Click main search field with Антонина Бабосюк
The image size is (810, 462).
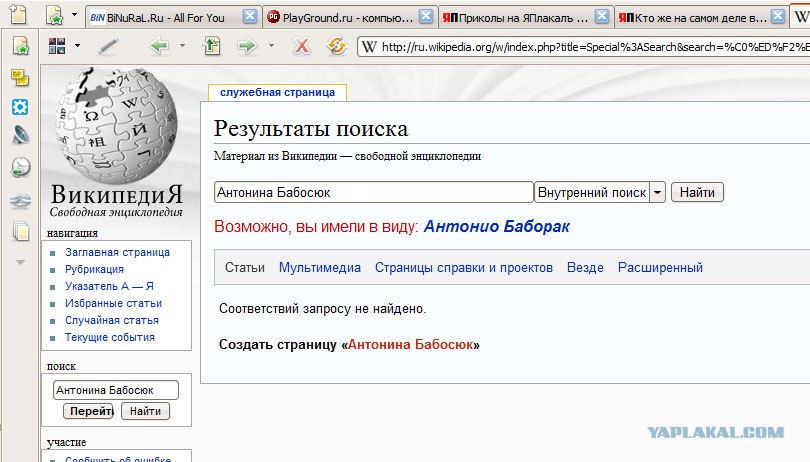(373, 192)
